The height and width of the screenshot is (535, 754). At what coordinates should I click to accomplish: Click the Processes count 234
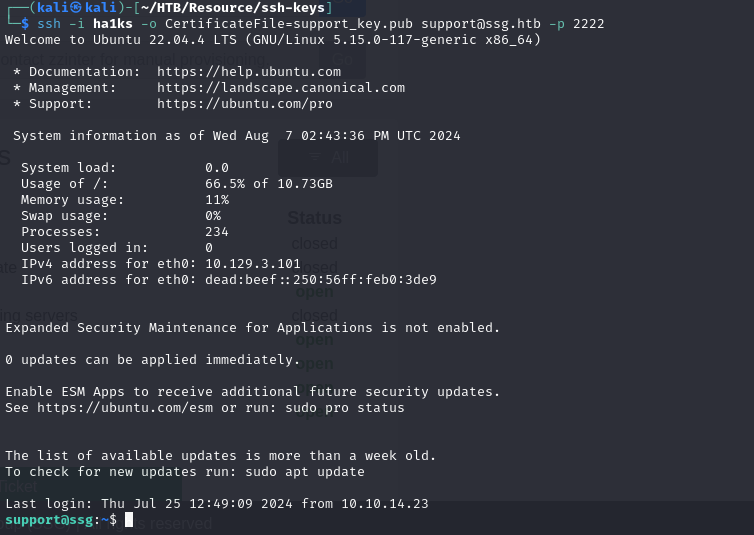(x=217, y=232)
